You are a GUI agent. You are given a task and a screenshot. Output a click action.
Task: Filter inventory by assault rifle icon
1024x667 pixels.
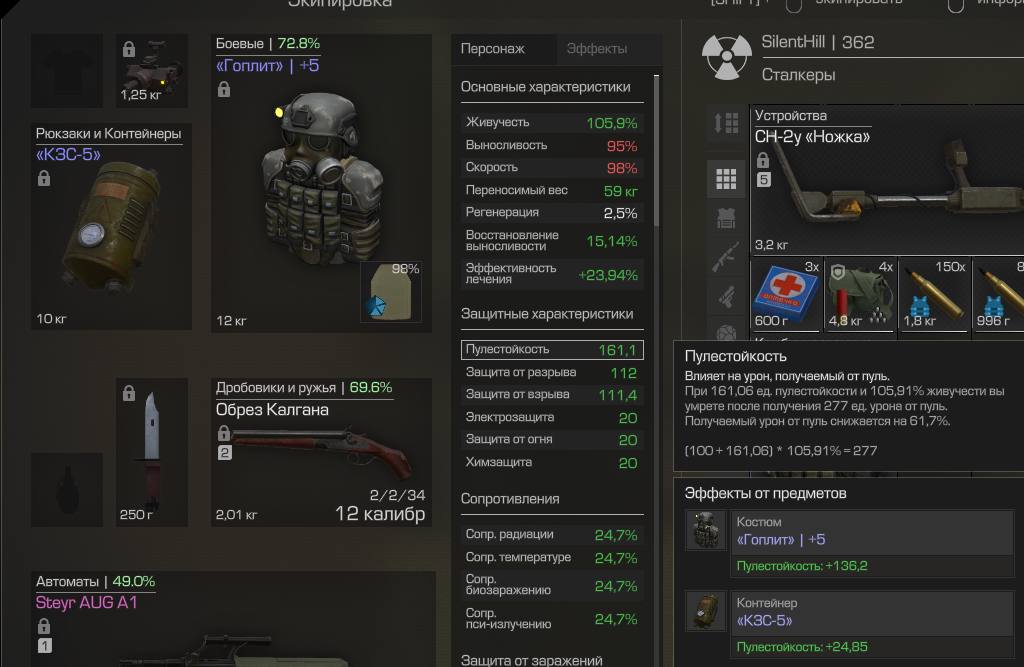726,257
